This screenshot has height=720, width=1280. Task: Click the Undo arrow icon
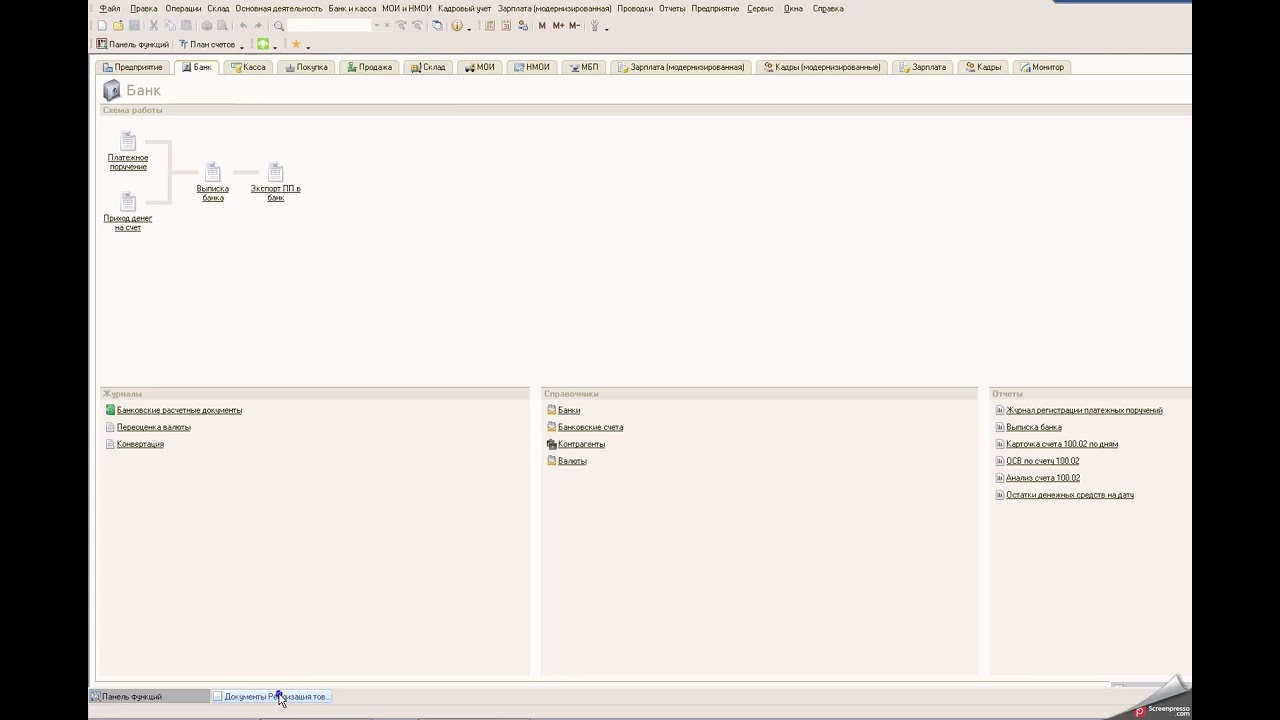click(243, 25)
